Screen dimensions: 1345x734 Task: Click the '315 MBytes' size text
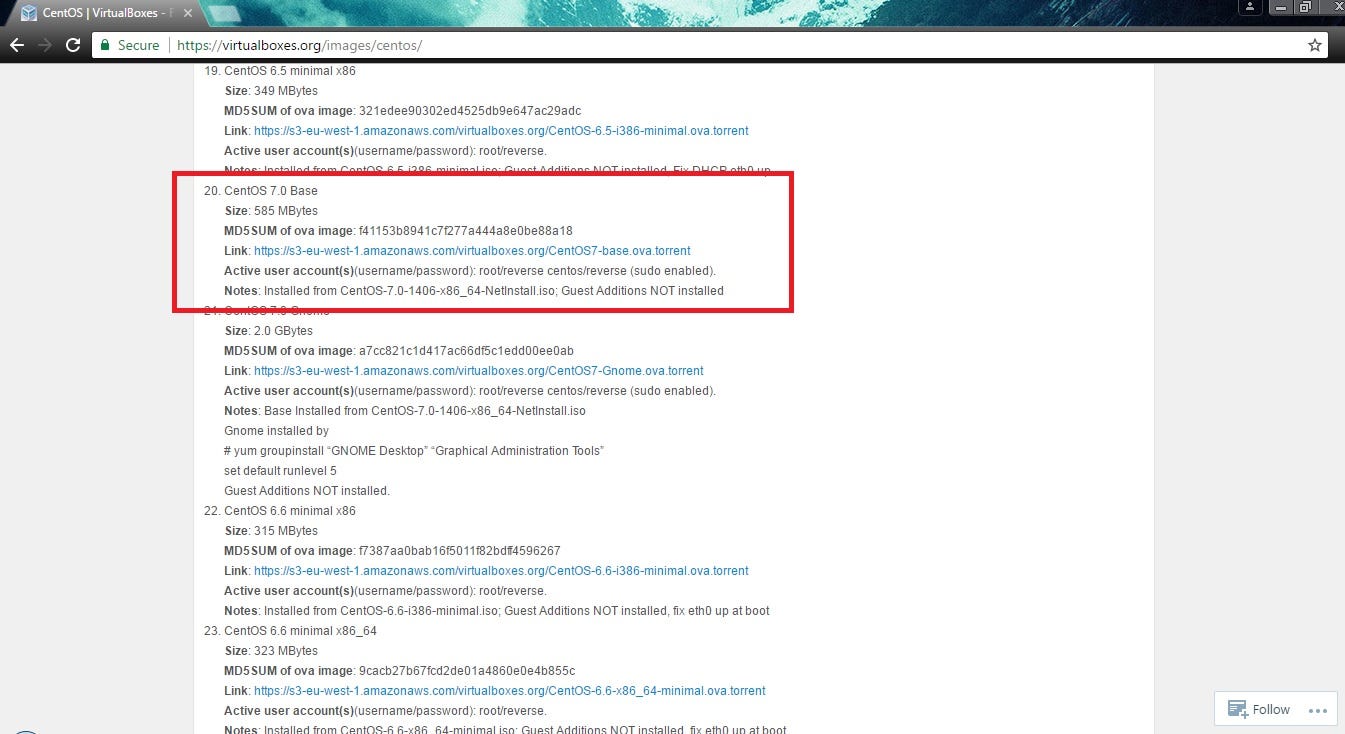285,531
